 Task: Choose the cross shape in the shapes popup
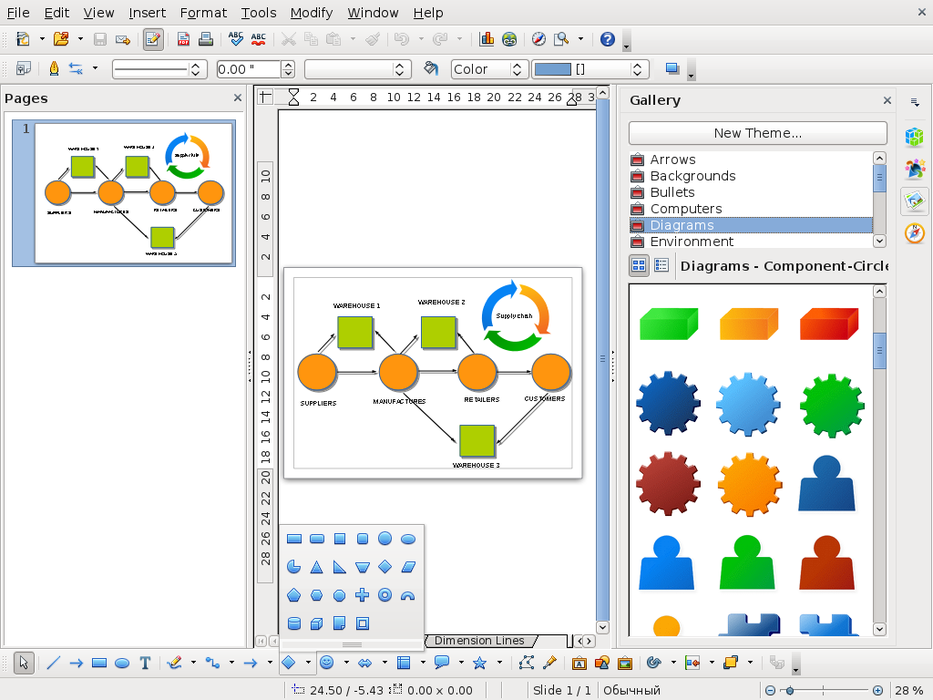coord(362,595)
